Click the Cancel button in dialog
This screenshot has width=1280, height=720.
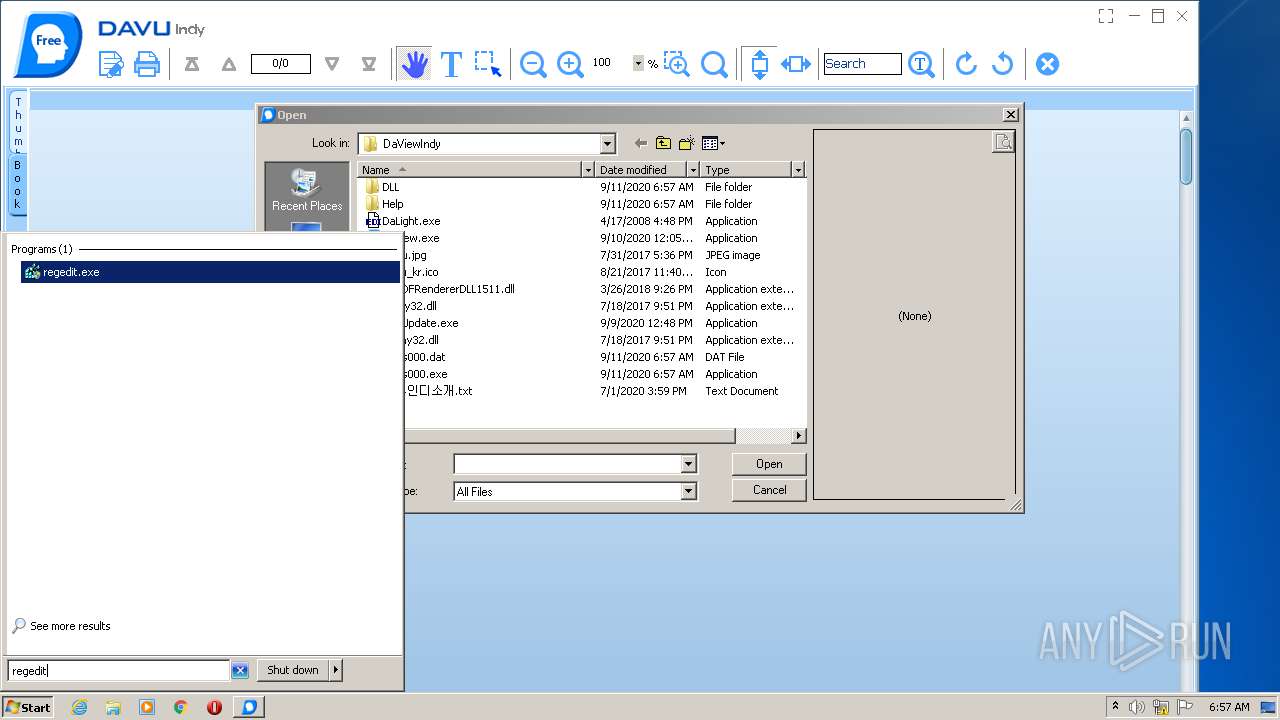(769, 490)
